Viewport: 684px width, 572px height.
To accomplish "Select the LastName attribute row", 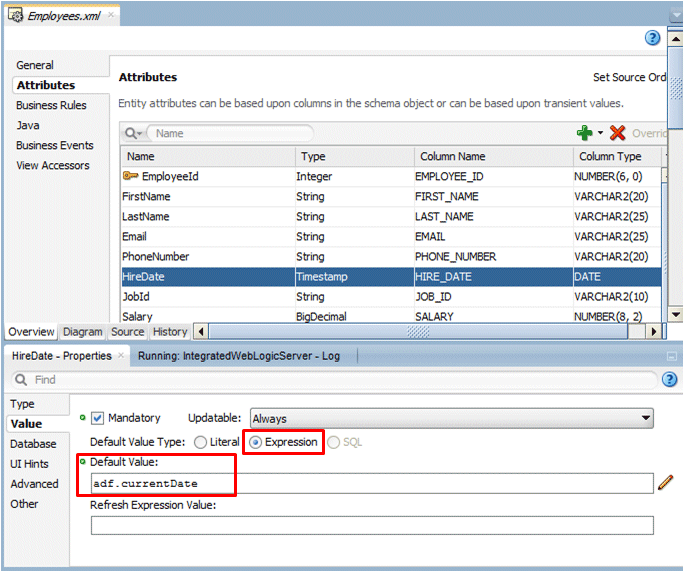I will [x=391, y=216].
